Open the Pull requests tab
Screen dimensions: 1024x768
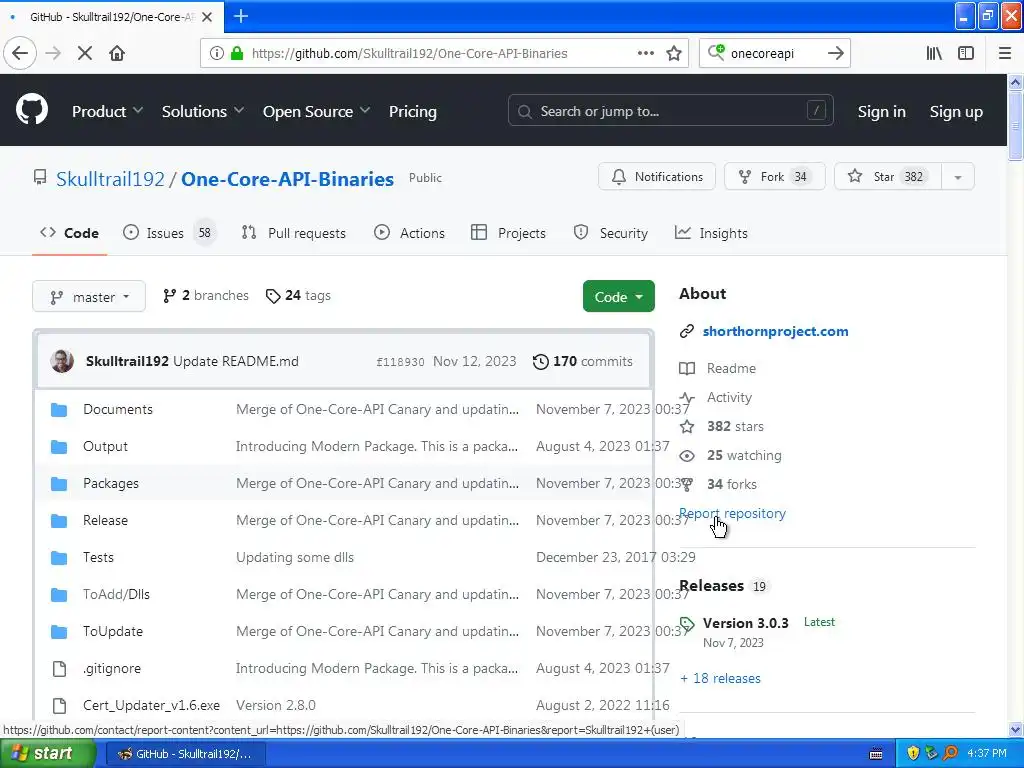[293, 233]
